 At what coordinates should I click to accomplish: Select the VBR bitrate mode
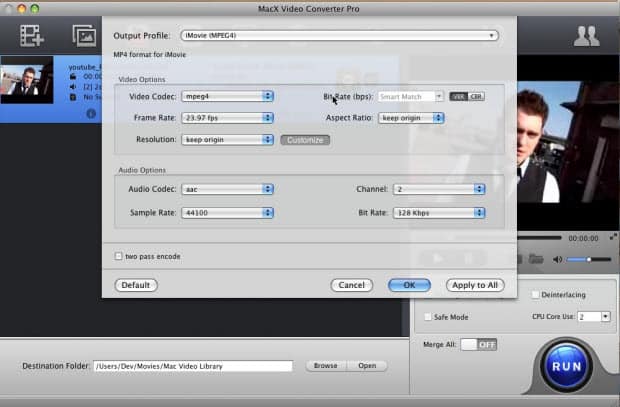(458, 97)
